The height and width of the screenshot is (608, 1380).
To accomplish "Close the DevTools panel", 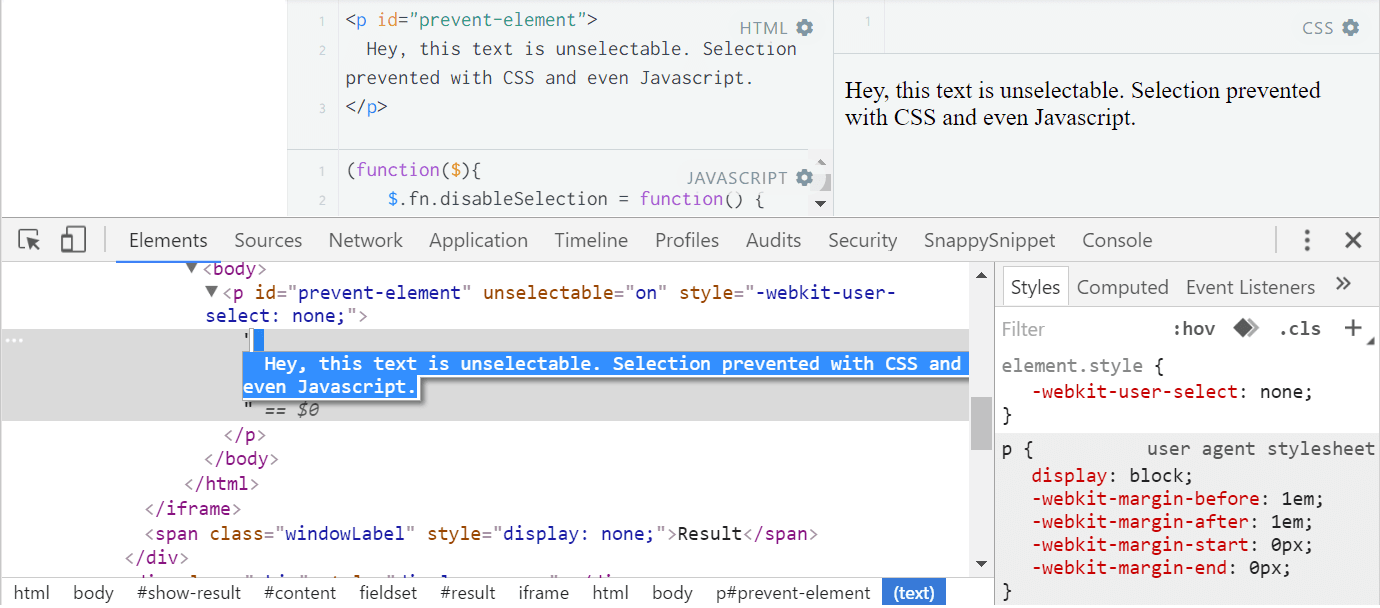I will (x=1353, y=240).
